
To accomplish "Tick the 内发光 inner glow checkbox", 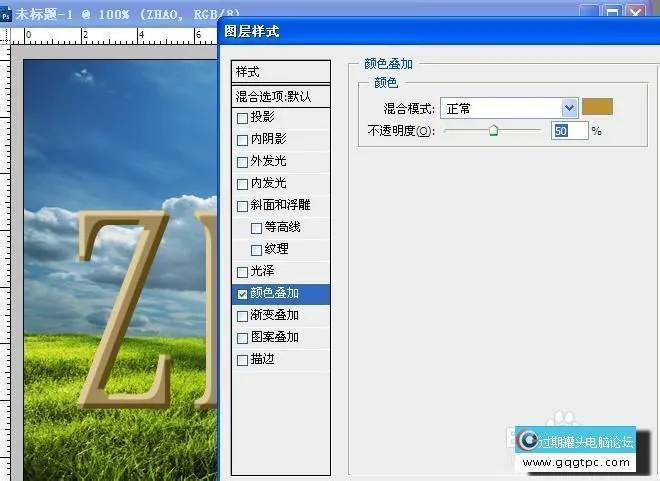I will tap(242, 184).
